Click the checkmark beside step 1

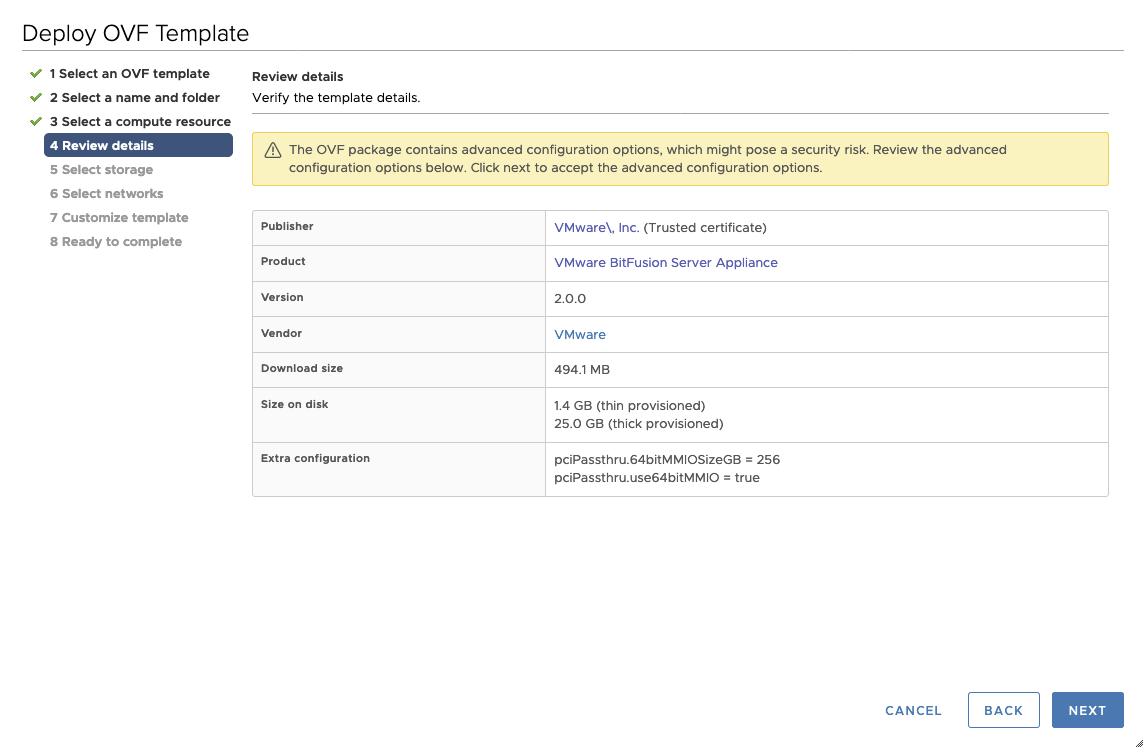point(37,73)
